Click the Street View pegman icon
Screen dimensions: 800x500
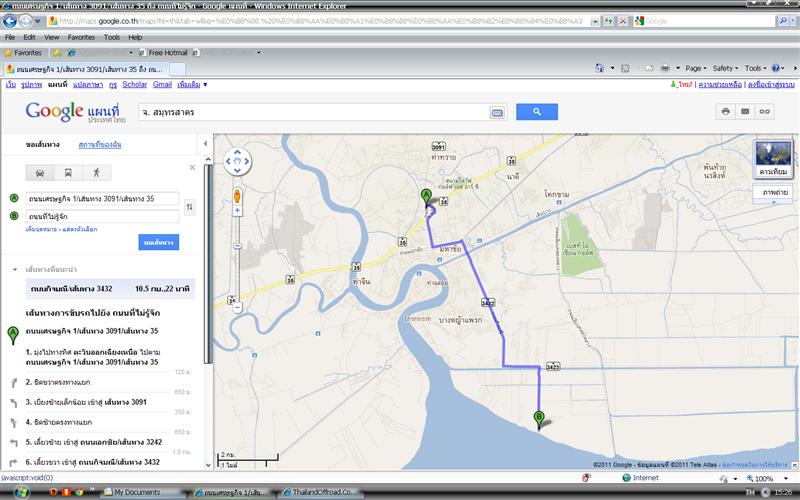coord(237,195)
